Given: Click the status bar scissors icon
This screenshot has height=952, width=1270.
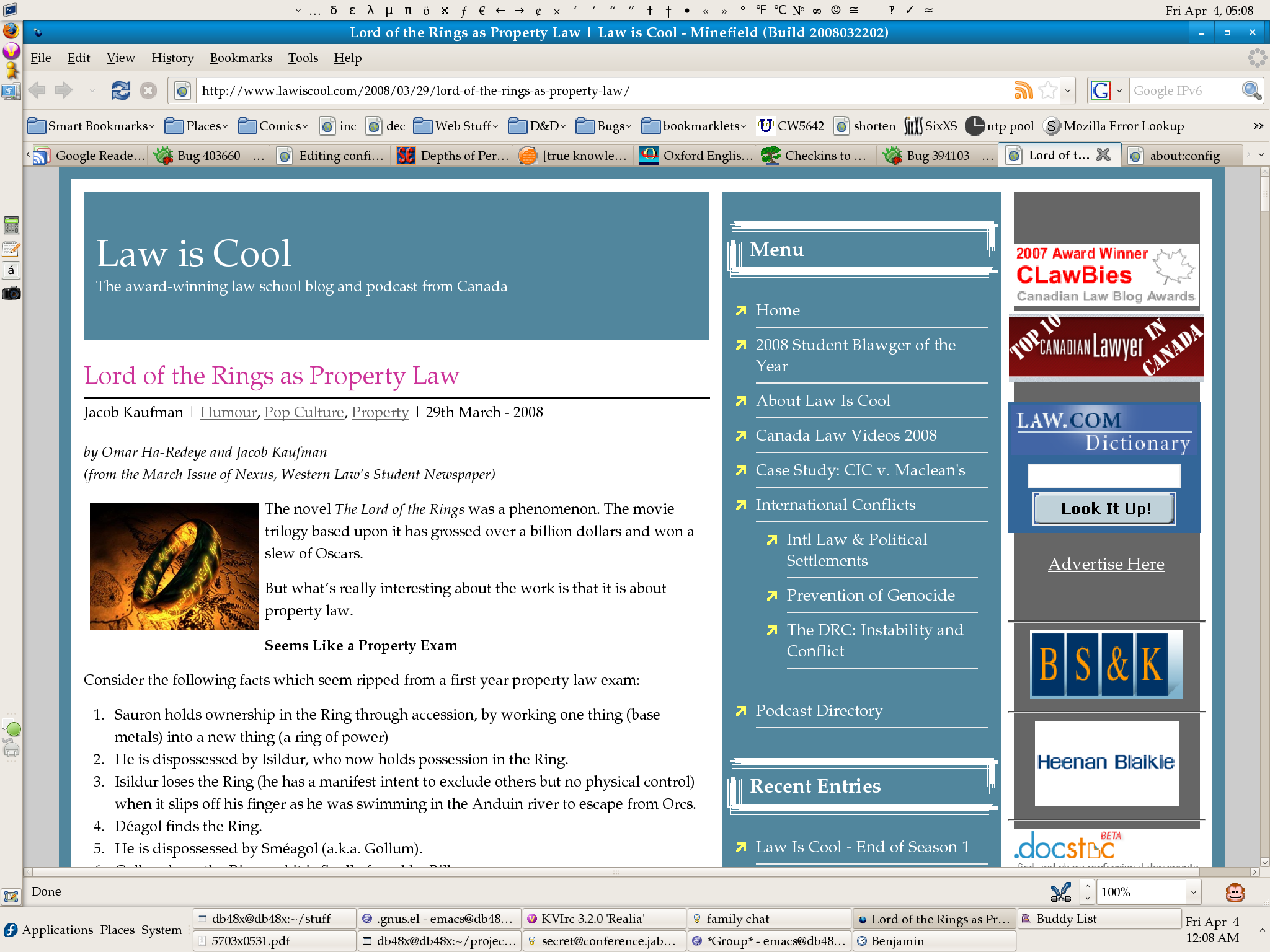Looking at the screenshot, I should tap(1060, 892).
